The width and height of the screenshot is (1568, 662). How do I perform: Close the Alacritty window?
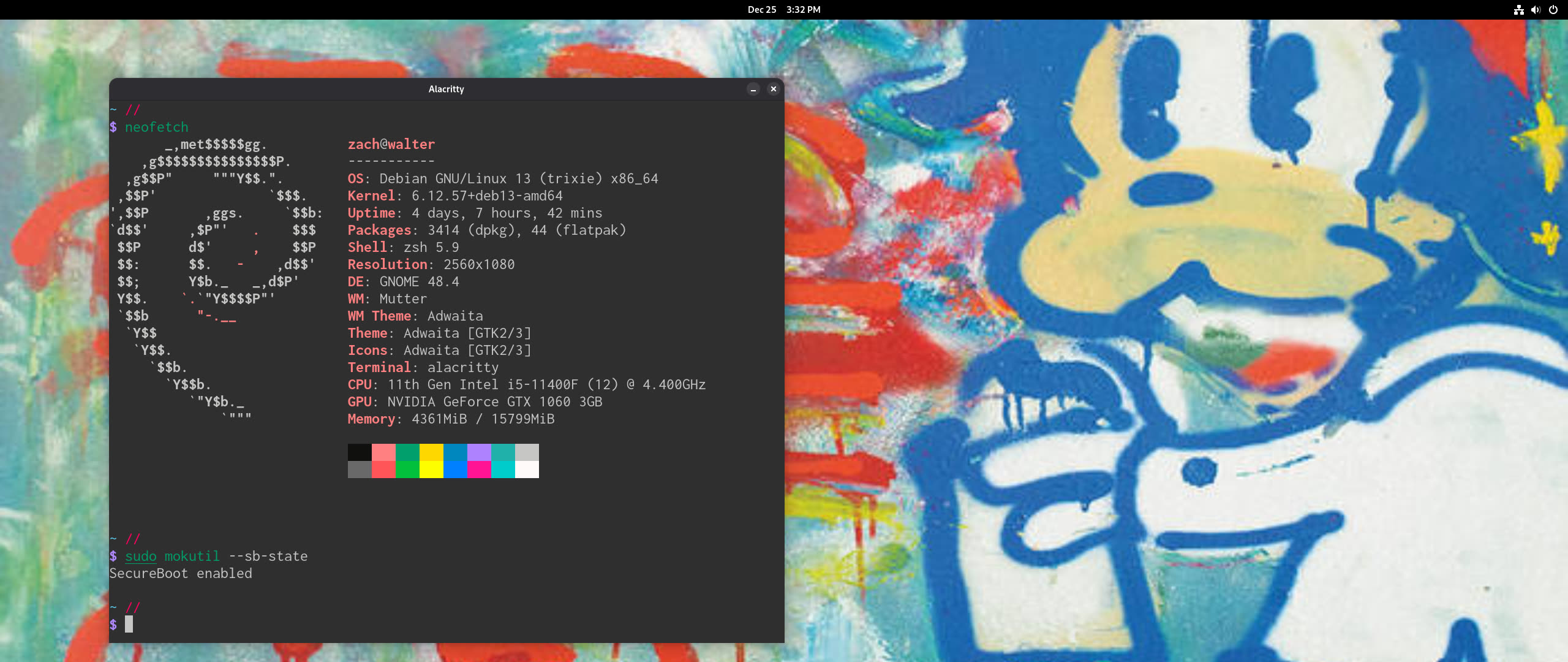774,89
